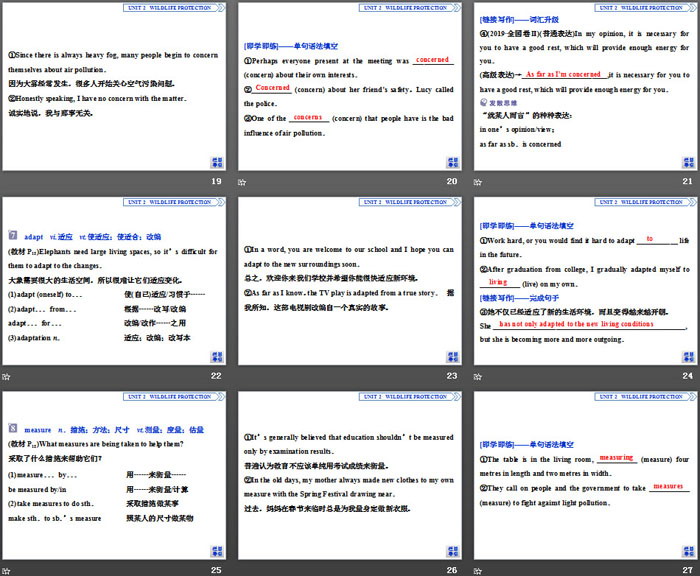Click the animation star icon under slide 21

(477, 182)
